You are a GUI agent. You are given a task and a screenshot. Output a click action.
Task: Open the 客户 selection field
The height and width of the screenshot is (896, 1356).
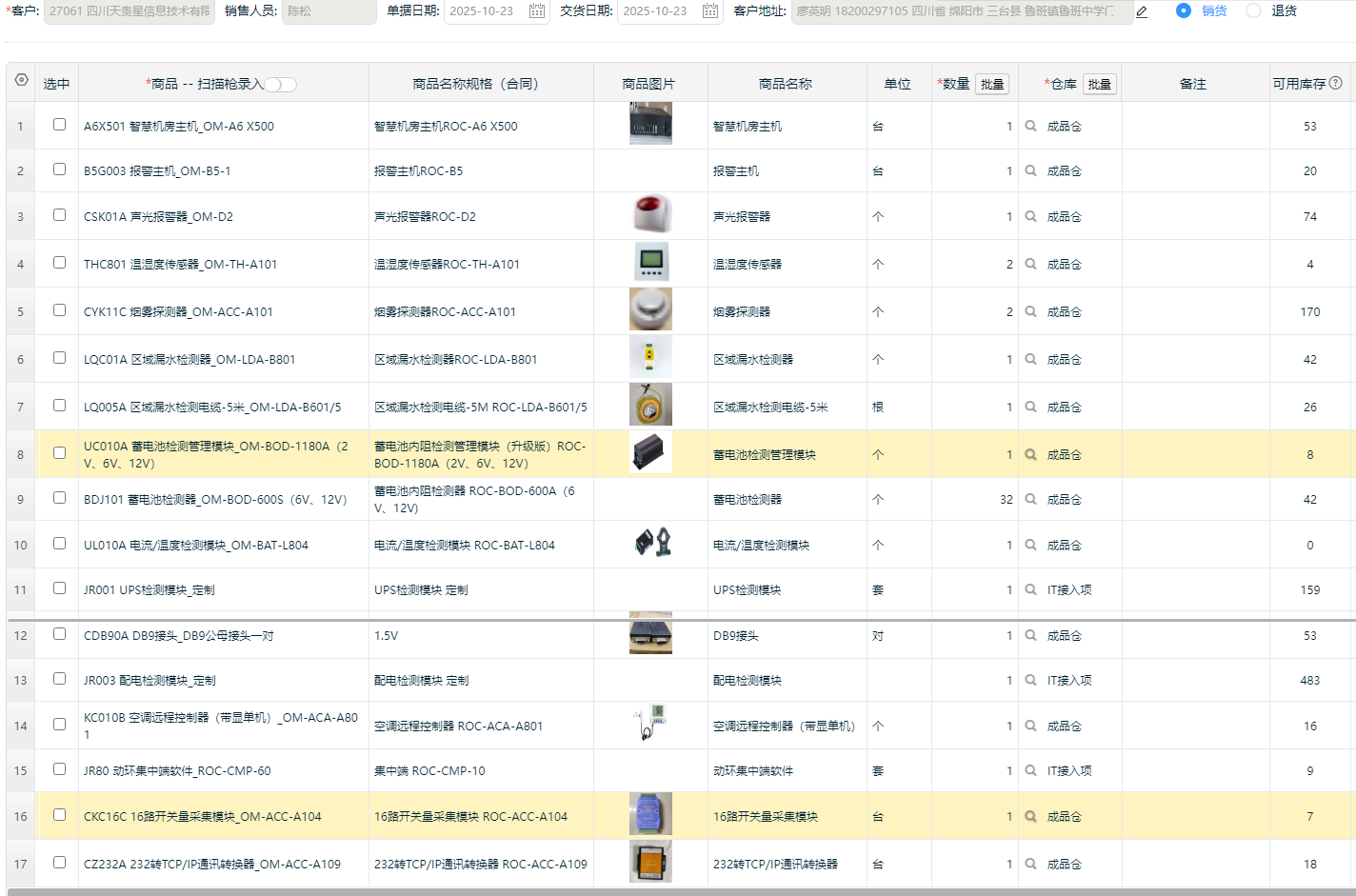(x=129, y=11)
